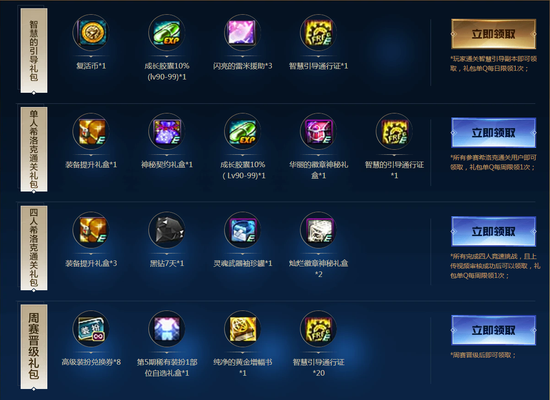550x400 pixels.
Task: Click 智慧引导通行证*20 icon in bottom row
Action: pyautogui.click(x=318, y=329)
